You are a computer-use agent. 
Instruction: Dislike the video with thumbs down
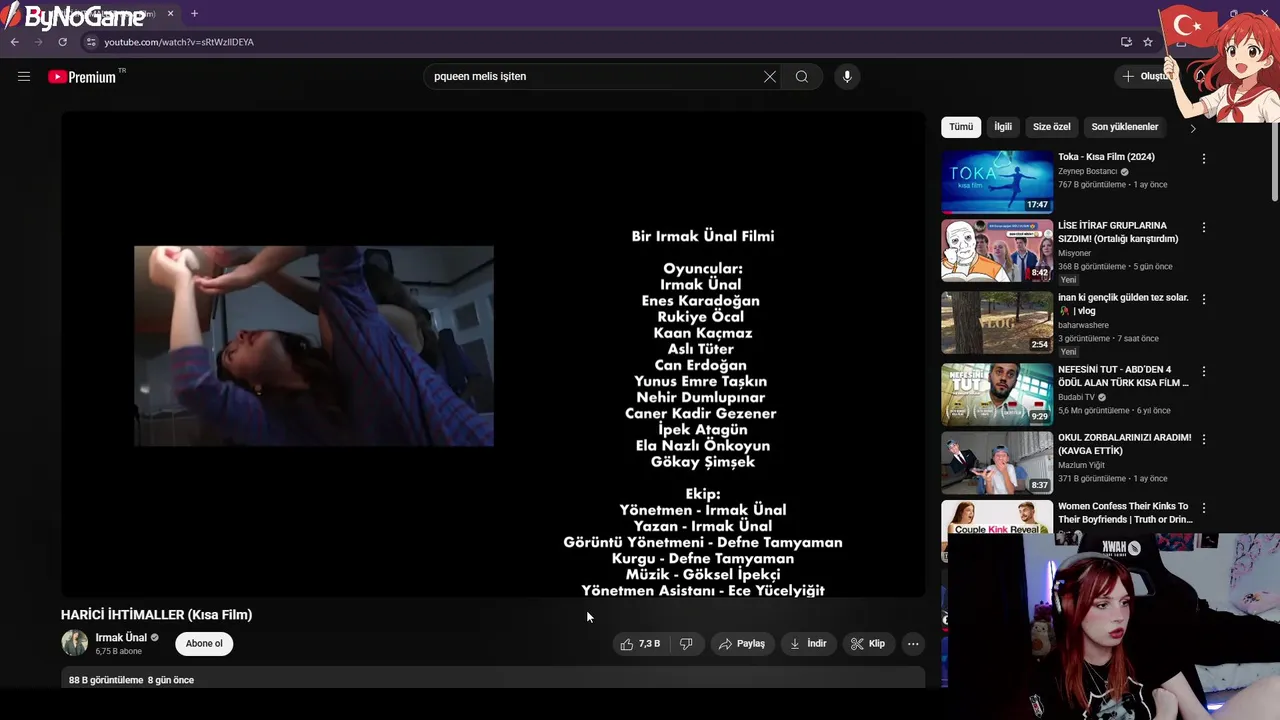(686, 644)
